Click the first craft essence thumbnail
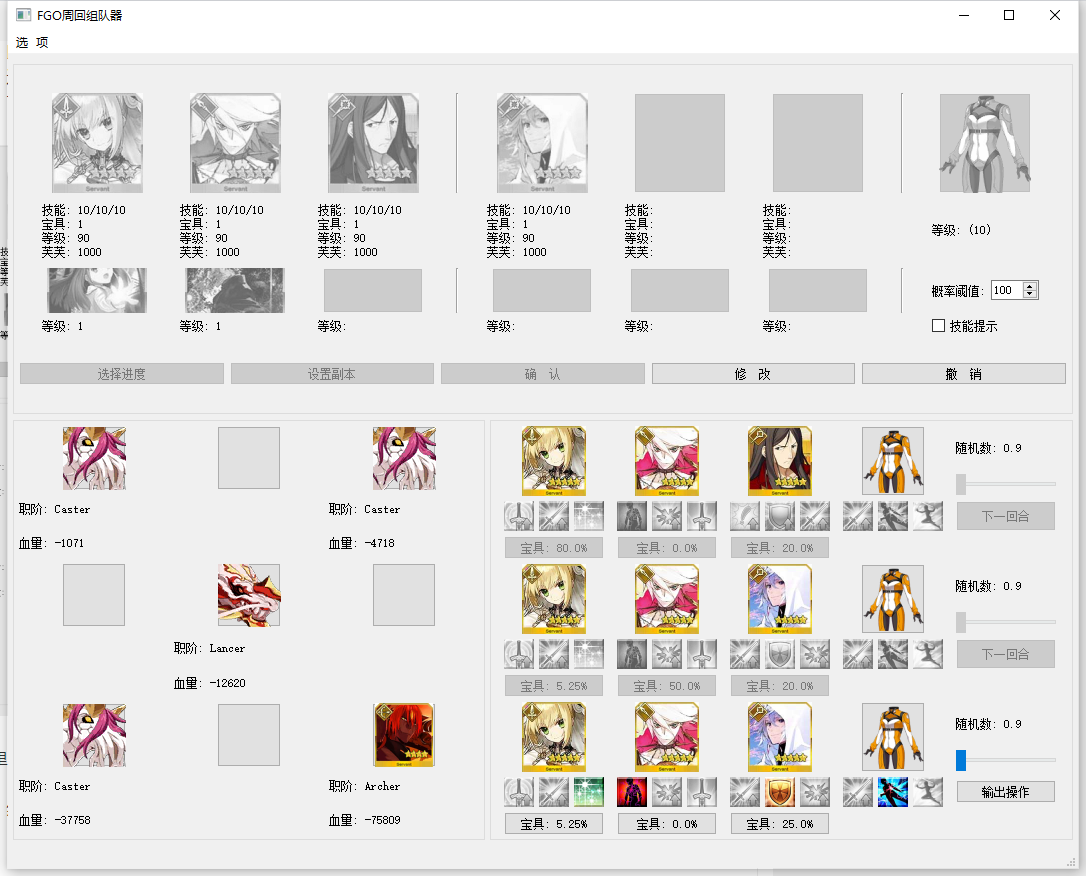Viewport: 1086px width, 876px height. coord(97,290)
